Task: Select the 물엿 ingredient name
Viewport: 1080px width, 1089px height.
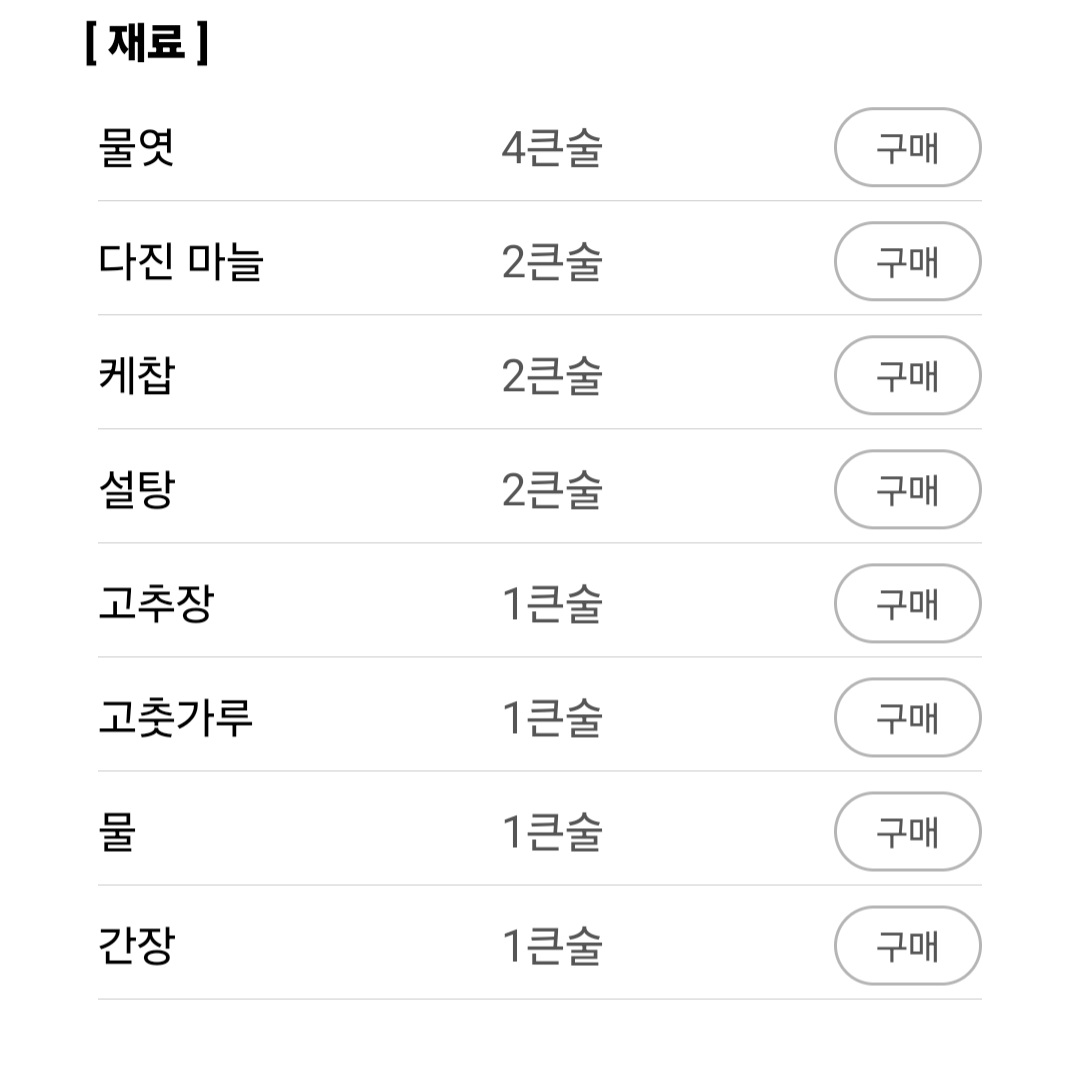Action: coord(136,147)
